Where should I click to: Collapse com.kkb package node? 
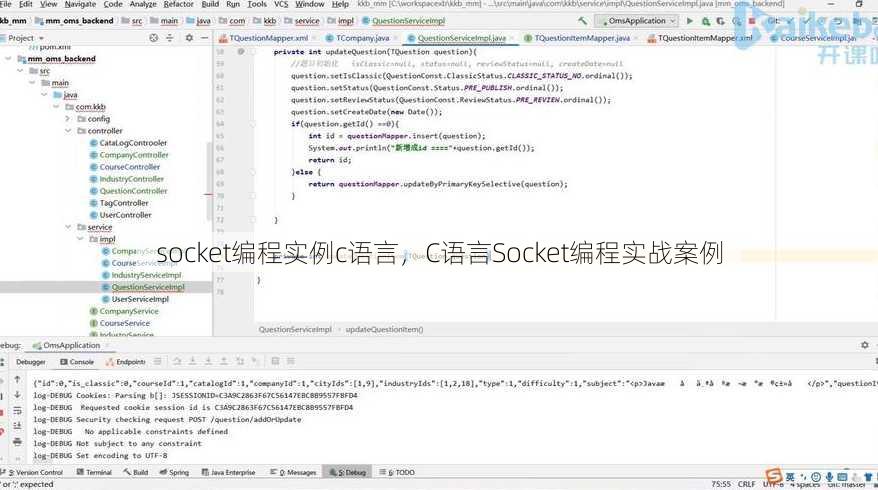pos(56,106)
